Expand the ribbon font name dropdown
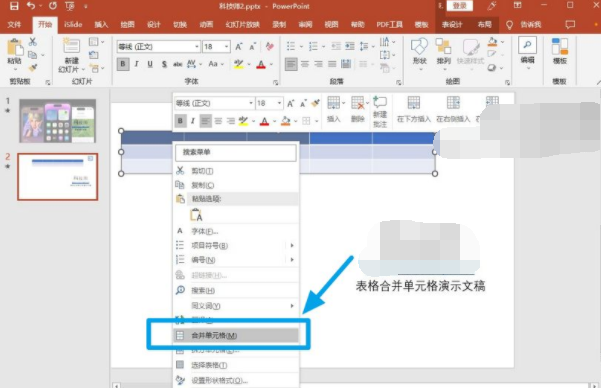The width and height of the screenshot is (601, 388). tap(197, 47)
